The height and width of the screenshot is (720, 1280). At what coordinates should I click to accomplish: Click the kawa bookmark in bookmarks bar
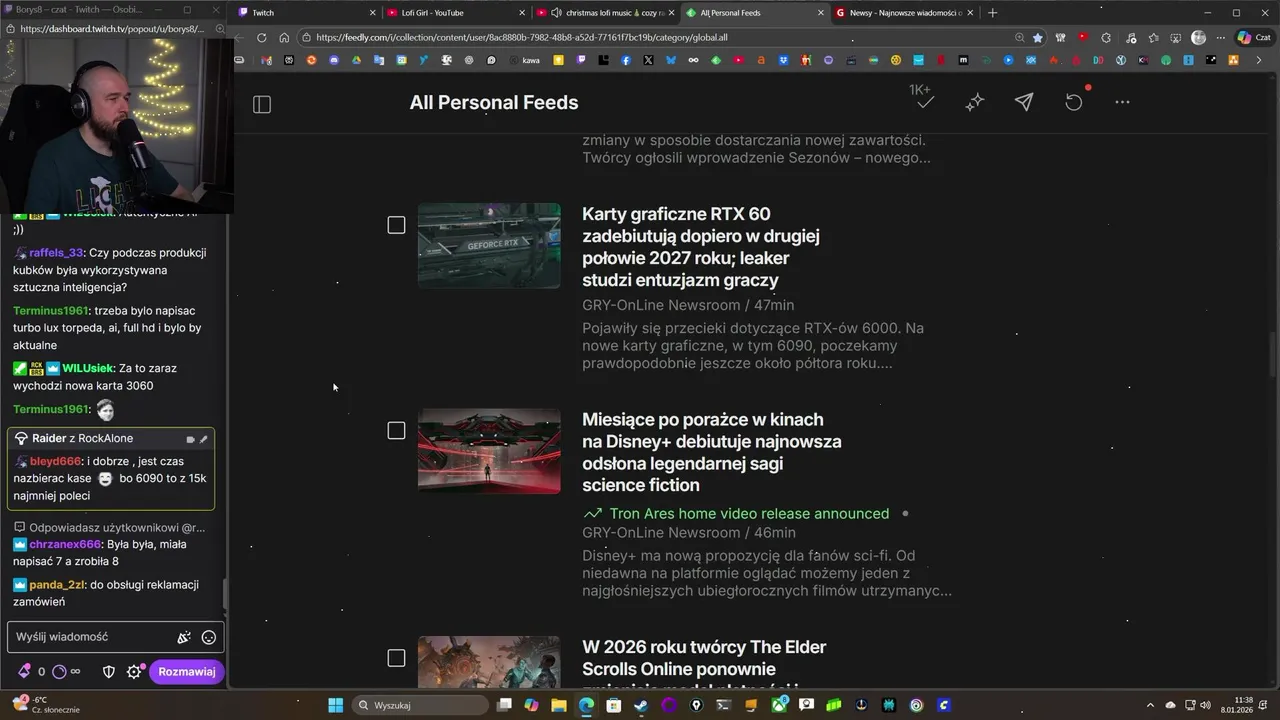(524, 60)
